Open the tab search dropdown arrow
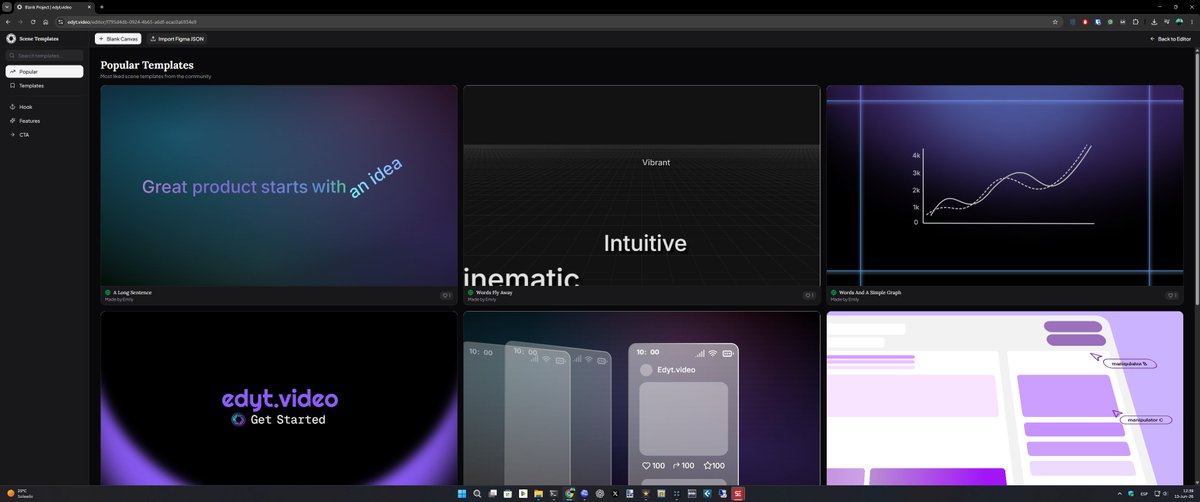Screen dimensions: 1200x502 tap(6, 6)
